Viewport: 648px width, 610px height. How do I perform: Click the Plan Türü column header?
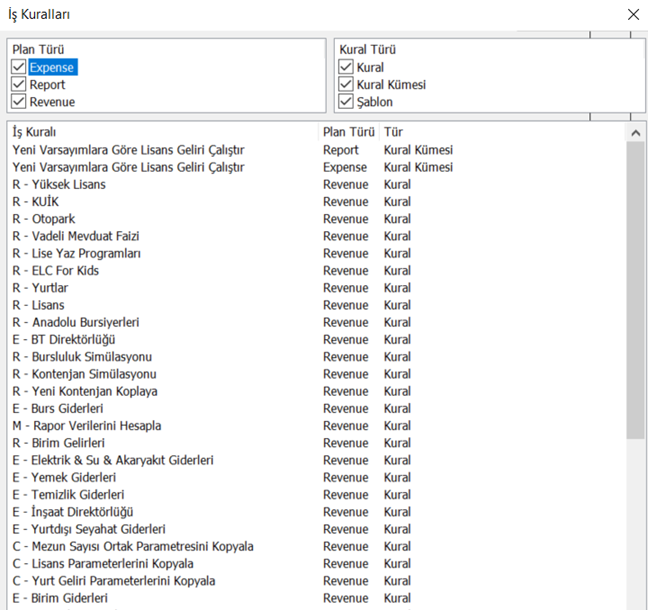point(348,132)
